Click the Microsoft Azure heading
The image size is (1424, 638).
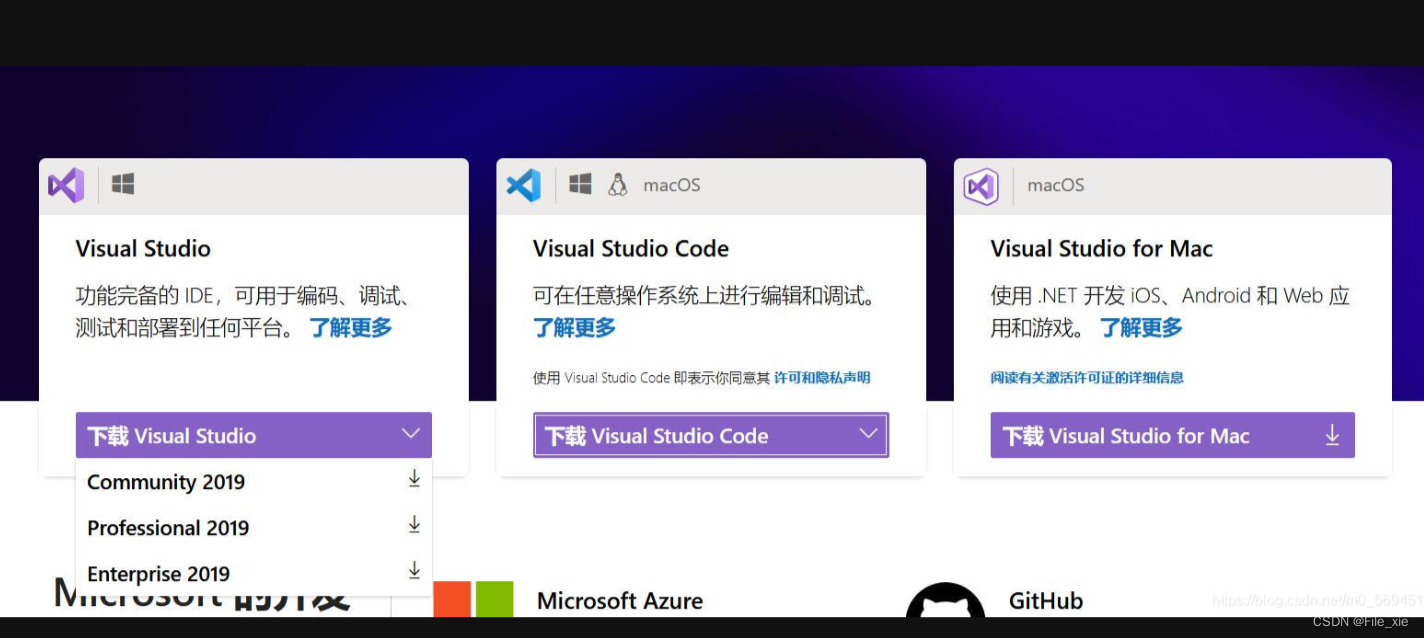click(x=620, y=601)
